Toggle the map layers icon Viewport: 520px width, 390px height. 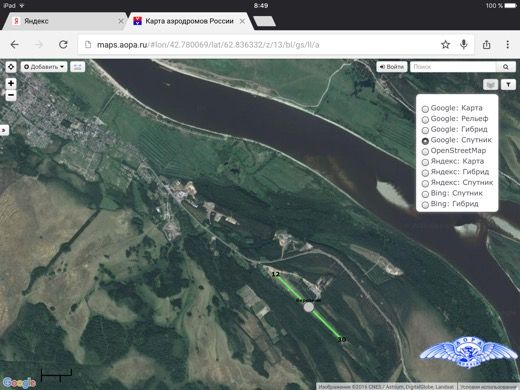click(x=490, y=85)
